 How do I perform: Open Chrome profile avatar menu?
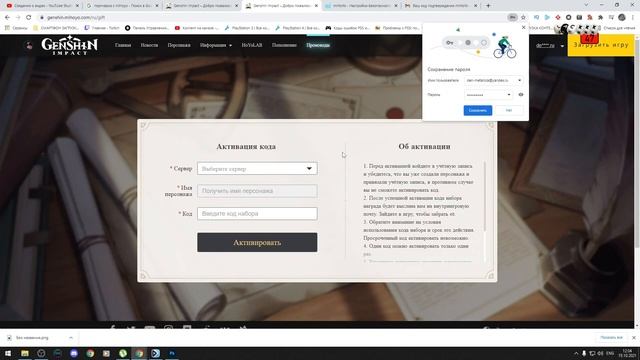622,17
